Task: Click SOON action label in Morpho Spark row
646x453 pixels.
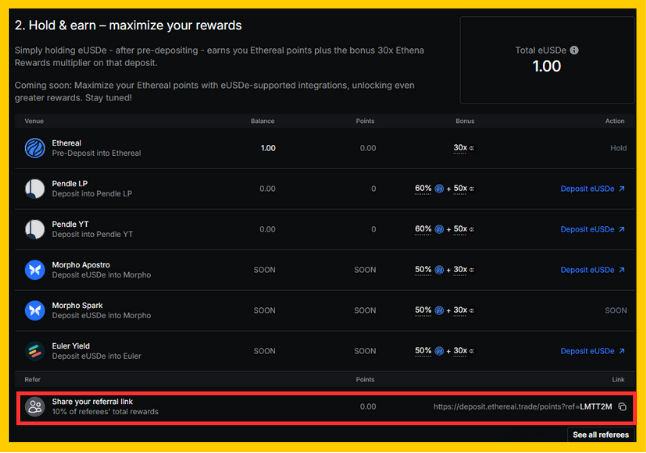Action: 616,311
